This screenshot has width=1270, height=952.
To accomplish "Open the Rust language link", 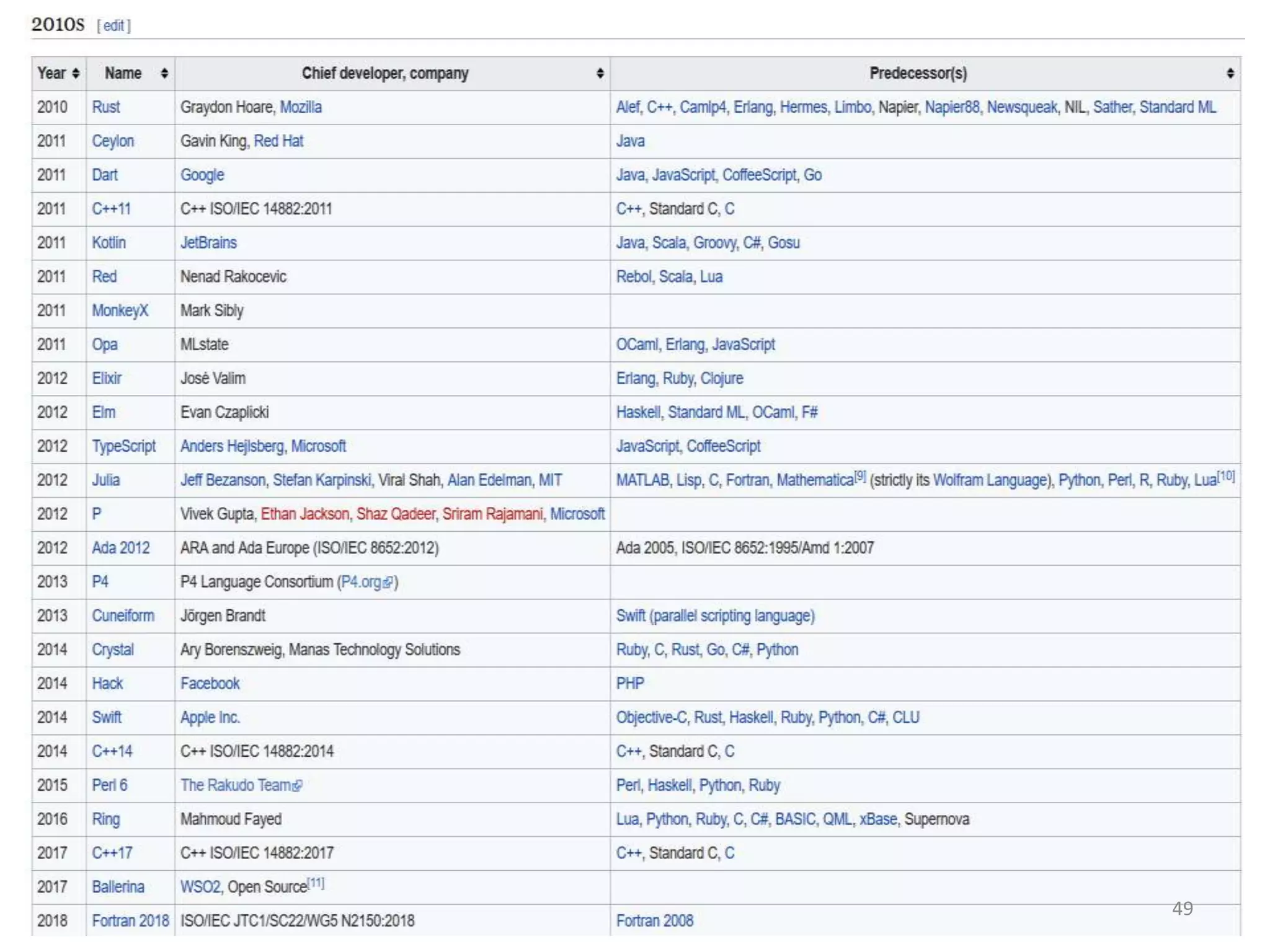I will (x=105, y=107).
